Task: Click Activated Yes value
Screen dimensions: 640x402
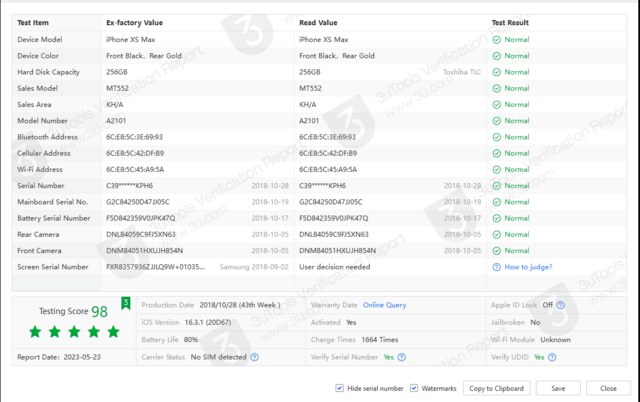Action: (x=351, y=322)
